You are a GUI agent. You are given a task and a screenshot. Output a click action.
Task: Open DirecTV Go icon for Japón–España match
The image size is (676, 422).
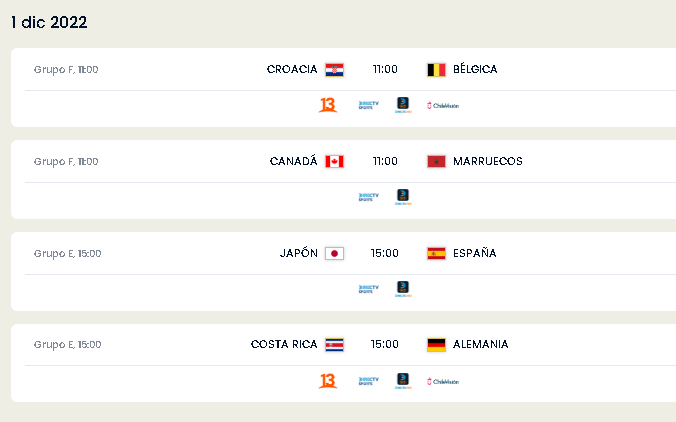pyautogui.click(x=403, y=289)
